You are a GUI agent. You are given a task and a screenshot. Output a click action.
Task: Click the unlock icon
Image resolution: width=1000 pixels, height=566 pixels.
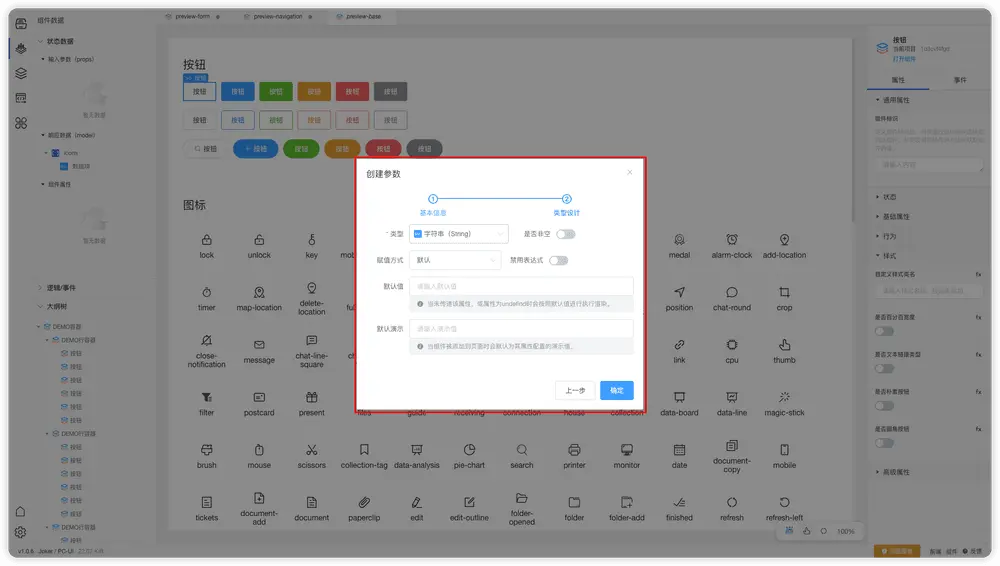pyautogui.click(x=259, y=241)
